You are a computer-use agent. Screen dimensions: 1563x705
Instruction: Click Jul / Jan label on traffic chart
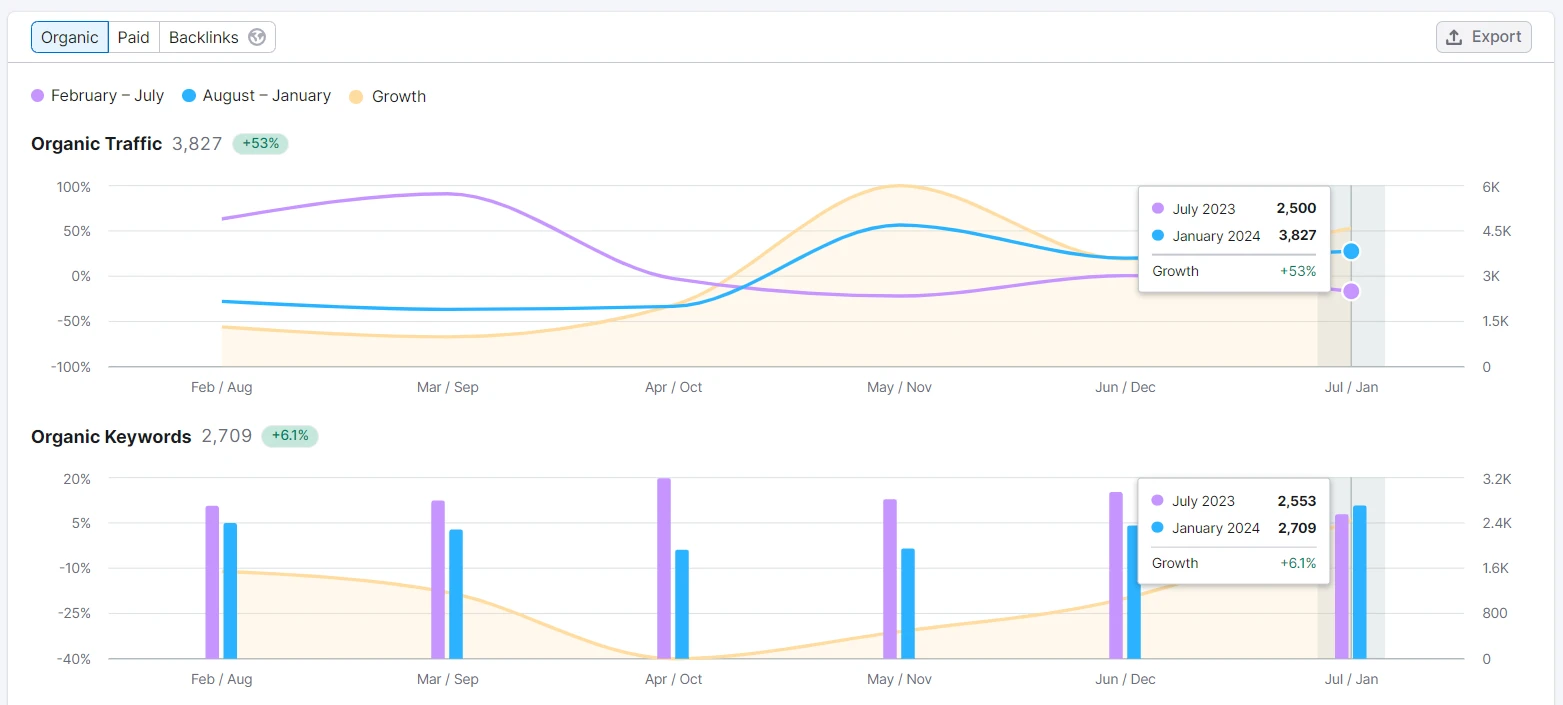click(1351, 387)
